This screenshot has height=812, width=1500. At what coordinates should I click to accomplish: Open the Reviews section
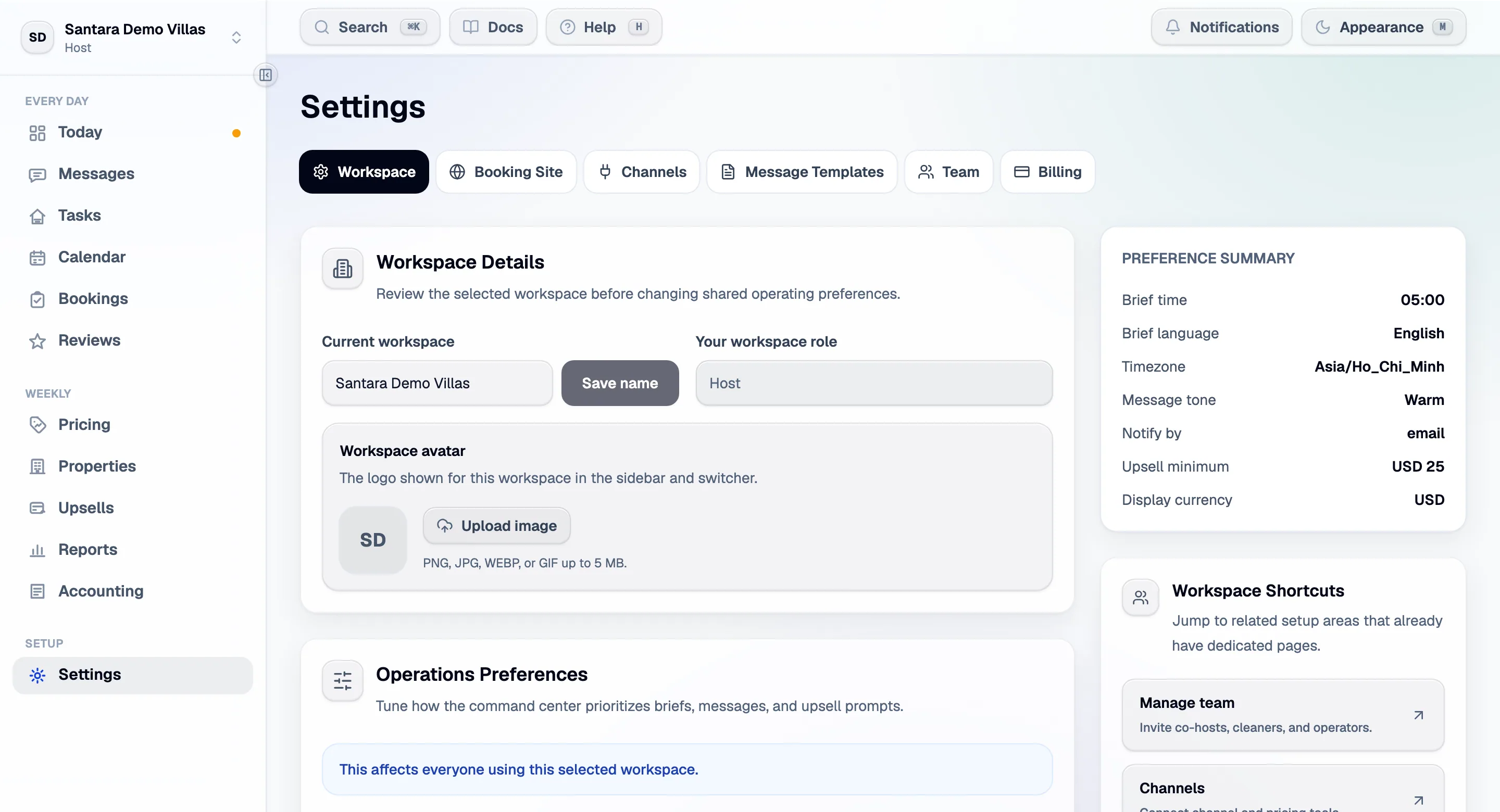coord(133,340)
